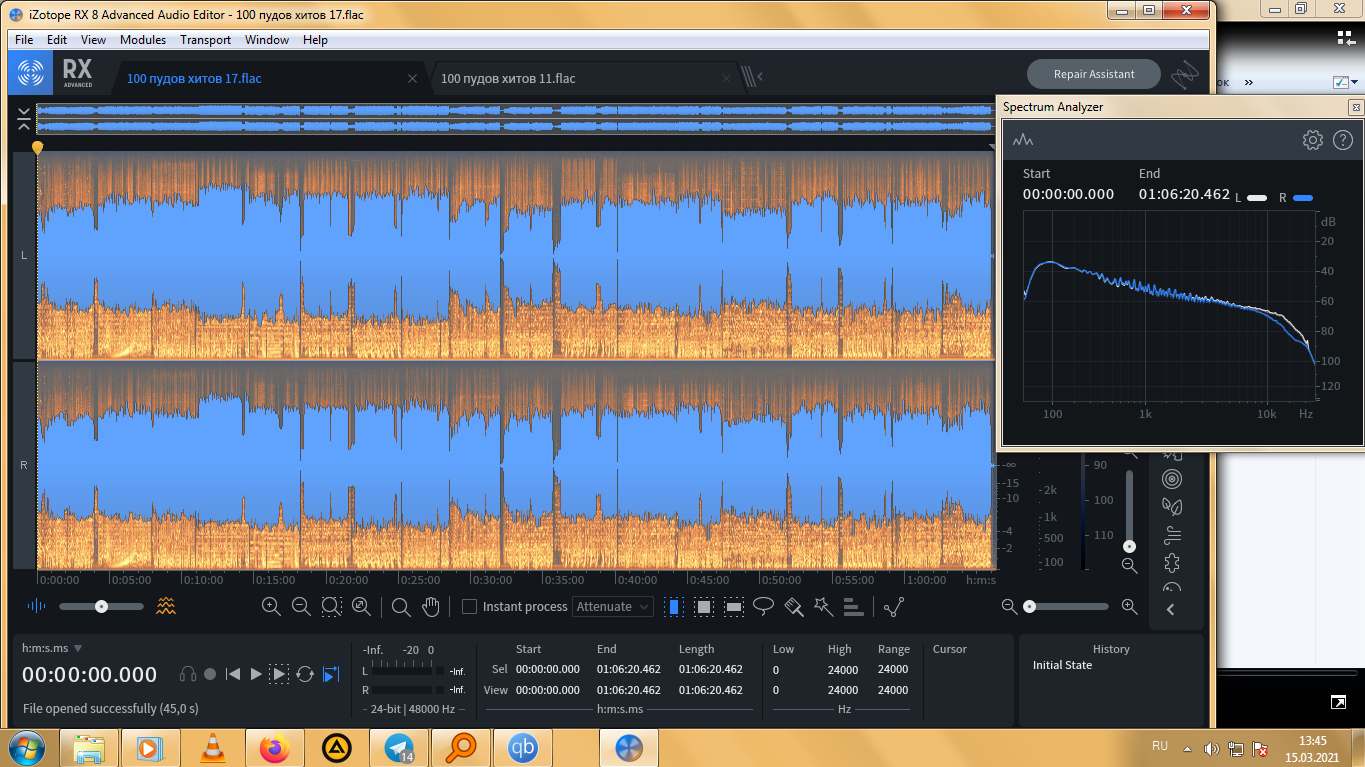Switch to 100 пудов хитов 11.flac tab

[x=508, y=78]
